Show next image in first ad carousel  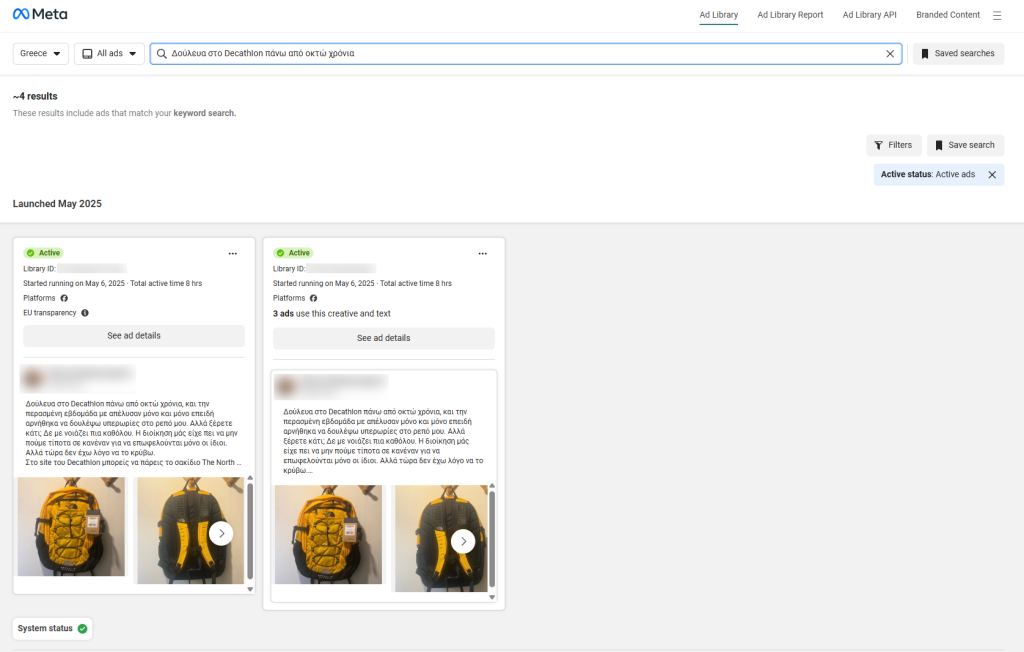221,533
